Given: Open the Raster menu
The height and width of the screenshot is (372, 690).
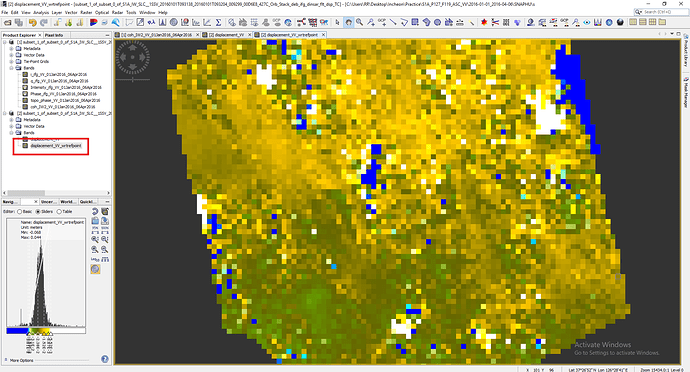Looking at the screenshot, I should (86, 12).
